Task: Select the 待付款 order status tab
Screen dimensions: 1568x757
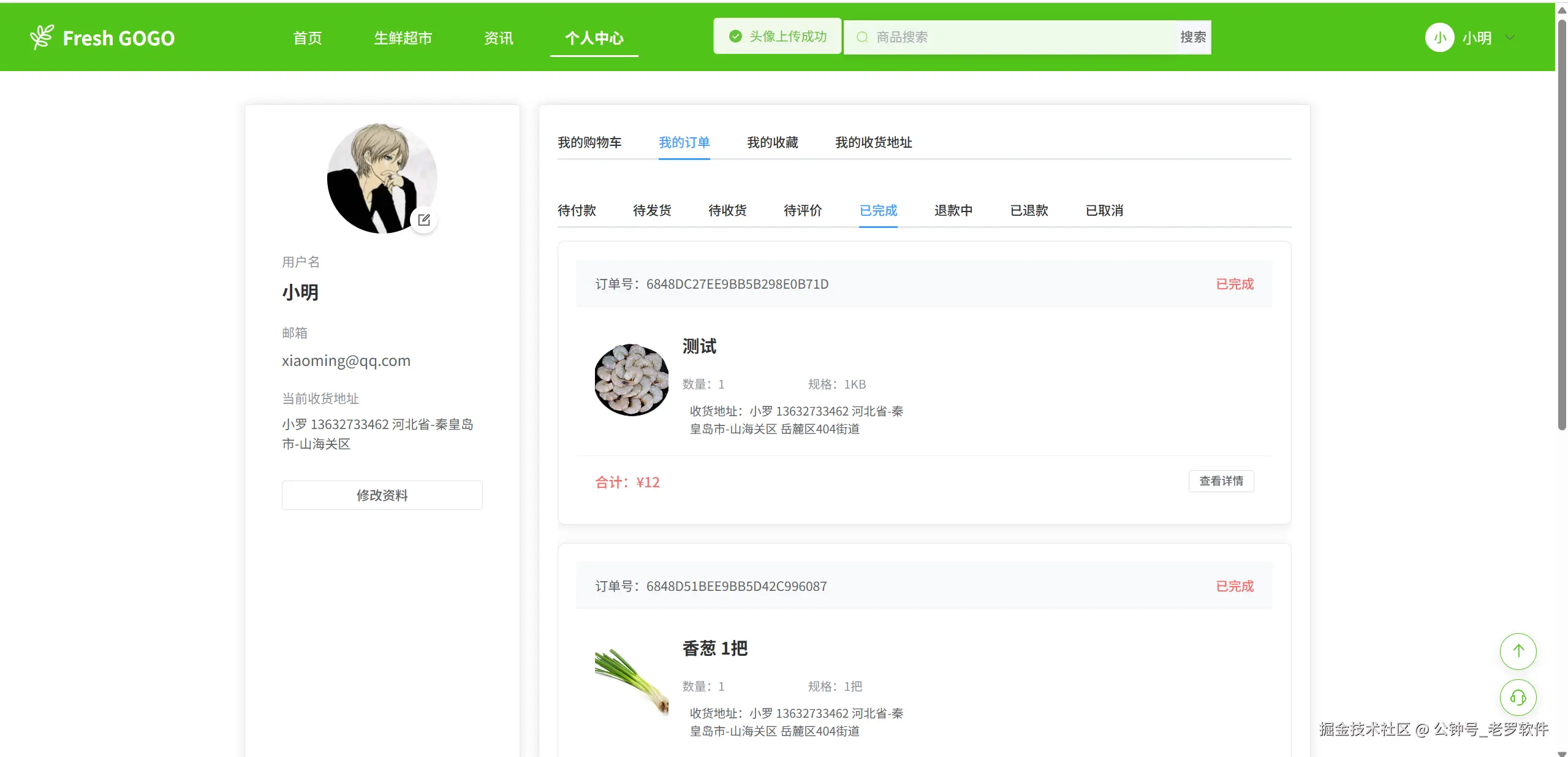Action: click(577, 211)
